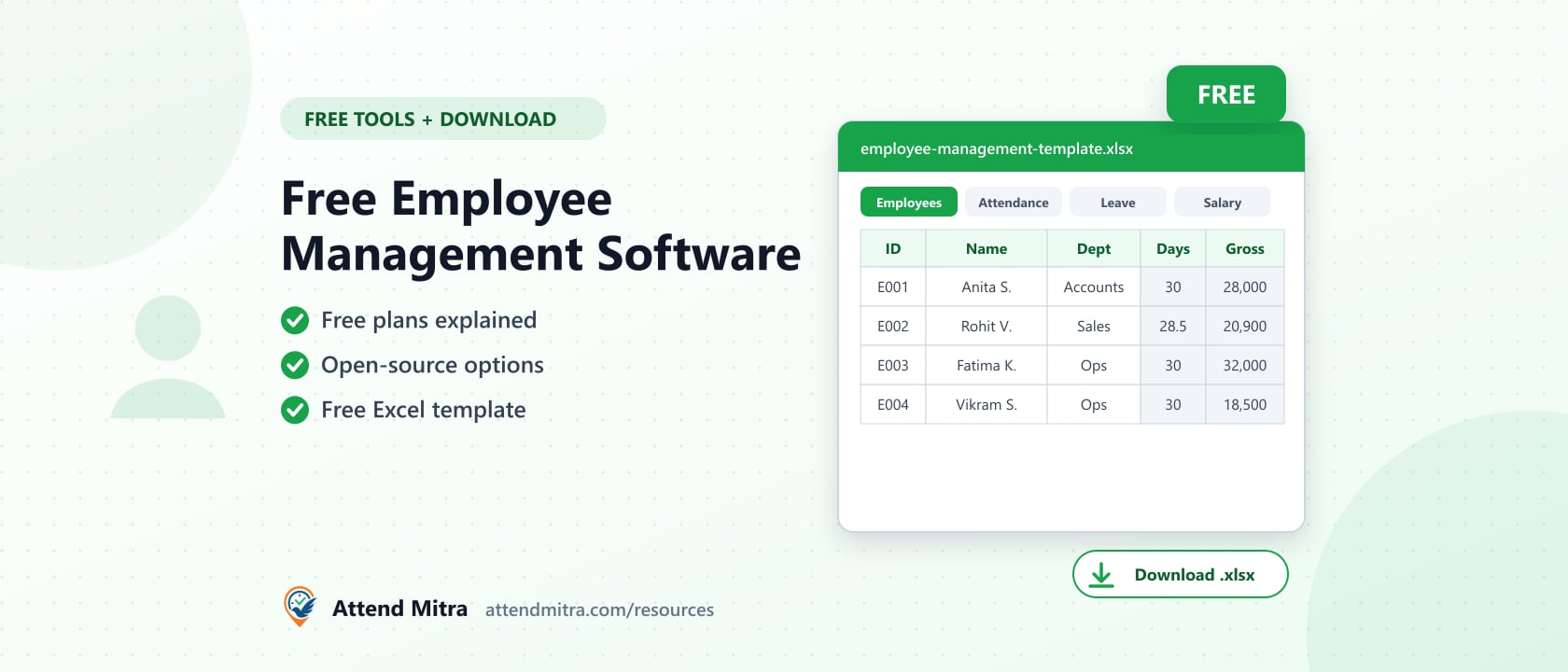Screen dimensions: 1568x672
Task: Select the Employees tab
Action: 909,203
